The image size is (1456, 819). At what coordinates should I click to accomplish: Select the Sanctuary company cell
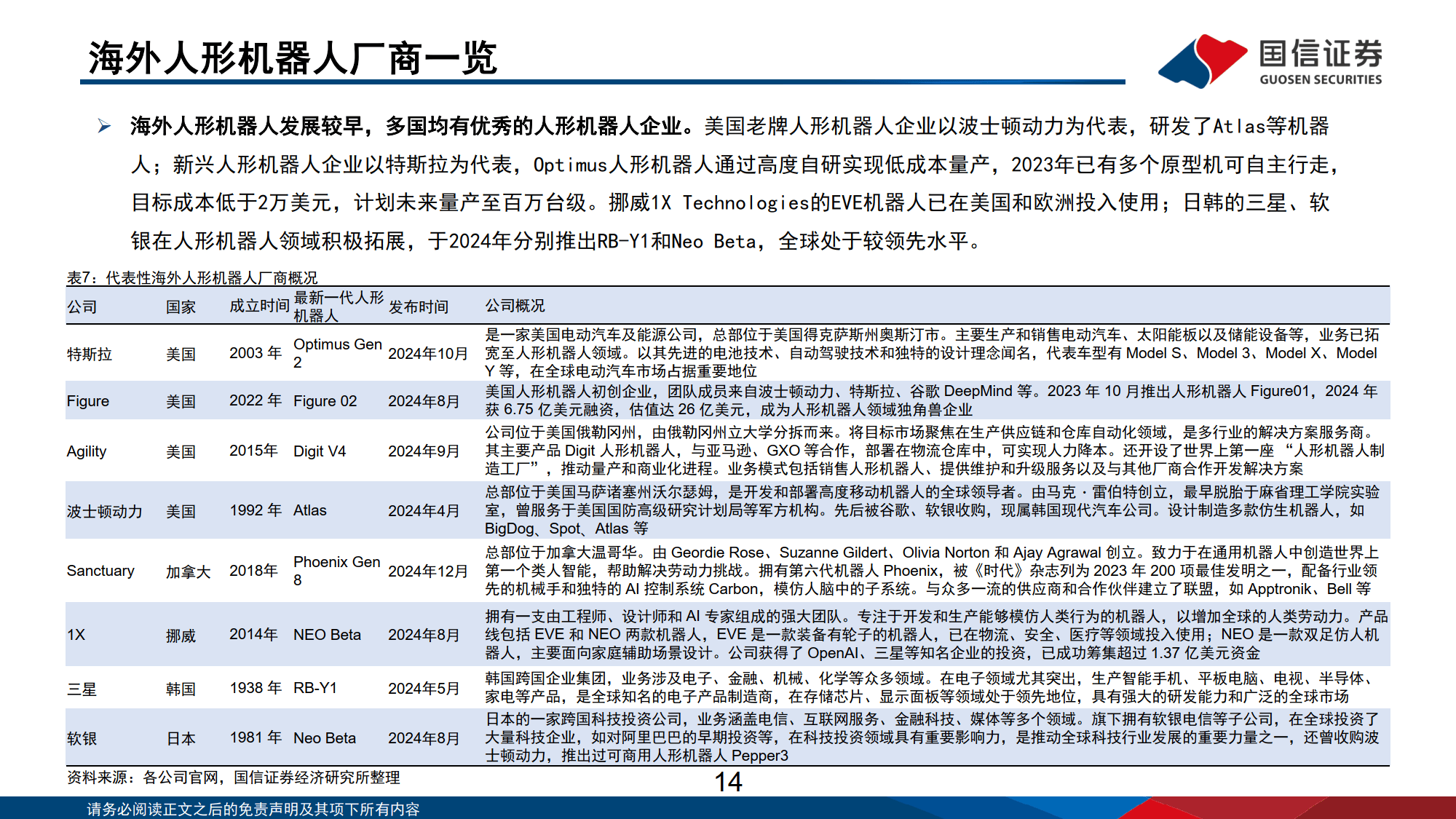pos(100,571)
